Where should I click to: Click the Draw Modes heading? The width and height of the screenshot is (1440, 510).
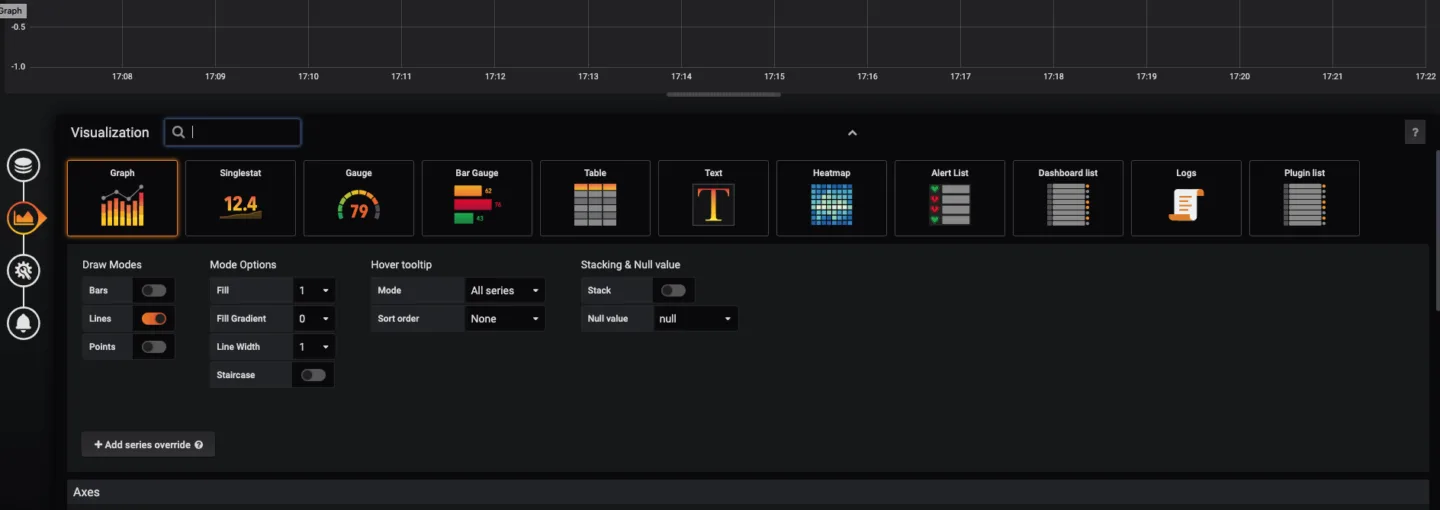point(112,265)
